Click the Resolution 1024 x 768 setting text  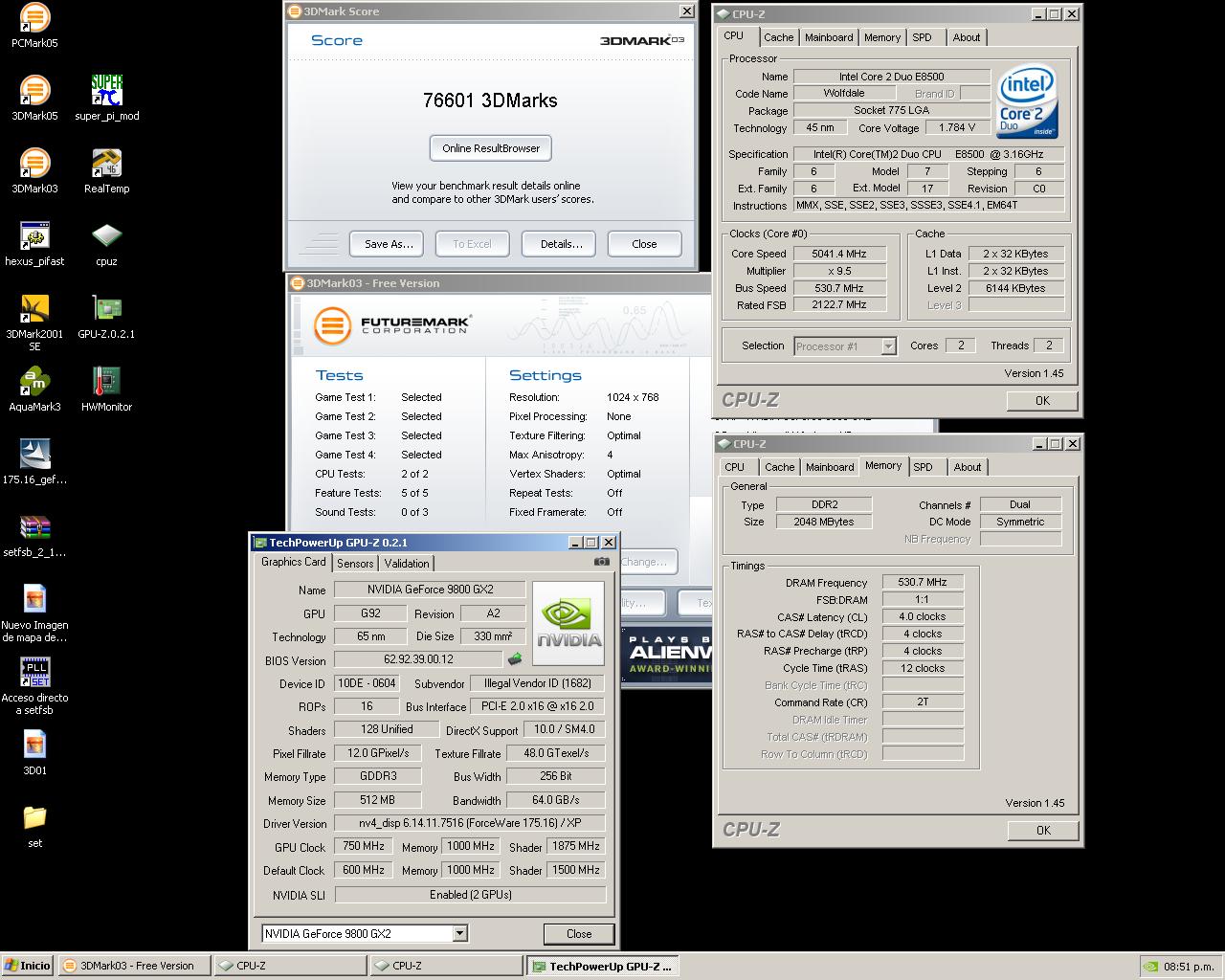tap(633, 397)
